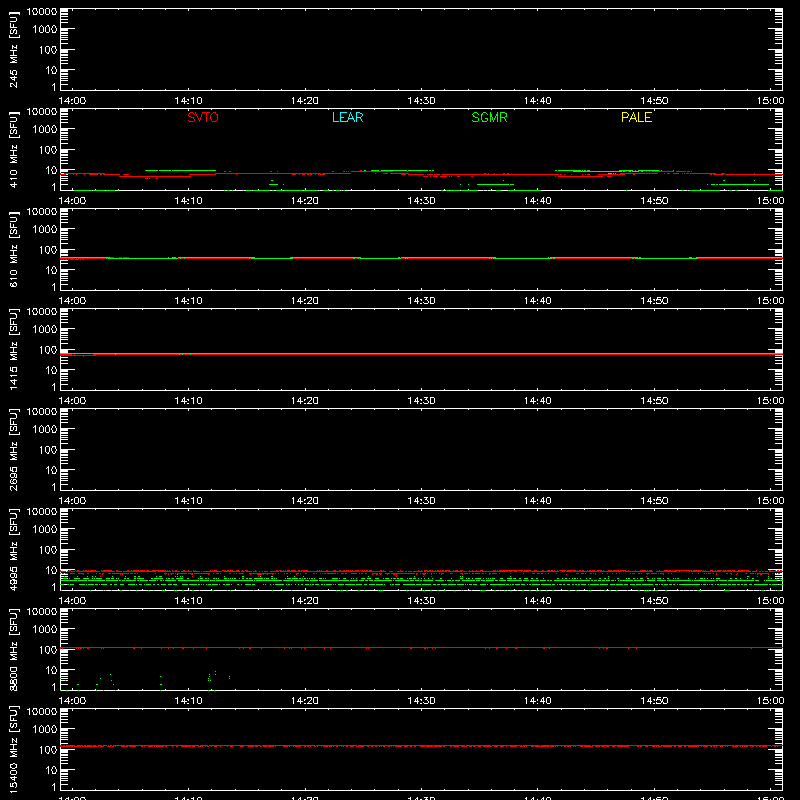This screenshot has width=800, height=800.
Task: Click 14:30 label under the 1415 MHz panel
Action: tap(421, 401)
